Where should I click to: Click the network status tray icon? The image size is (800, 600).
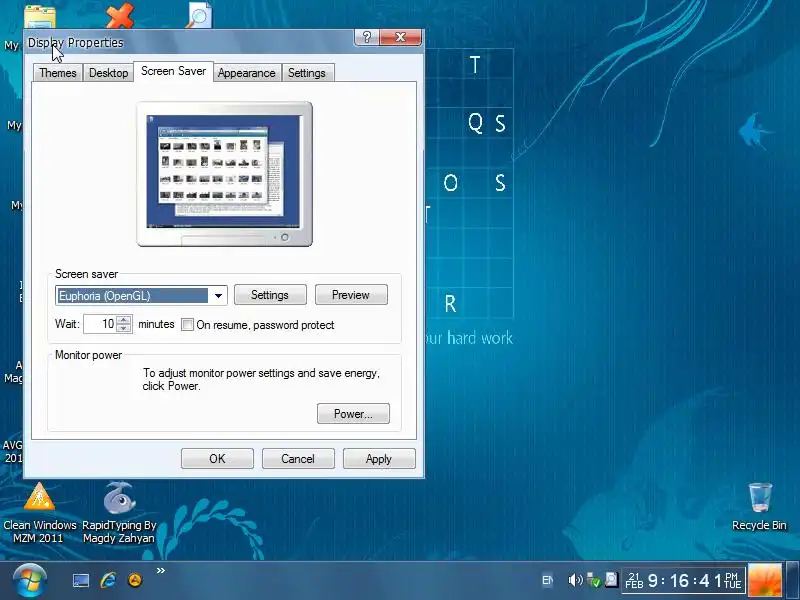[593, 580]
